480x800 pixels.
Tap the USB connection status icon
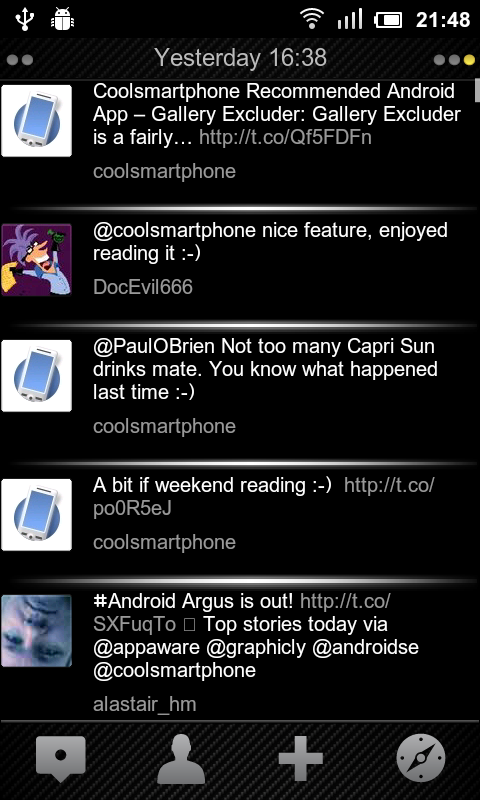(x=24, y=19)
